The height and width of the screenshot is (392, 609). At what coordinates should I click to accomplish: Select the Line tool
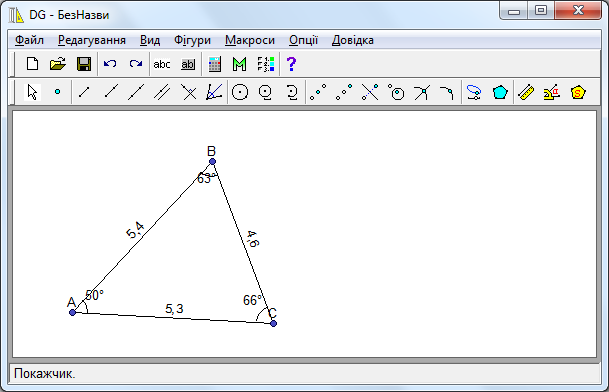click(136, 92)
